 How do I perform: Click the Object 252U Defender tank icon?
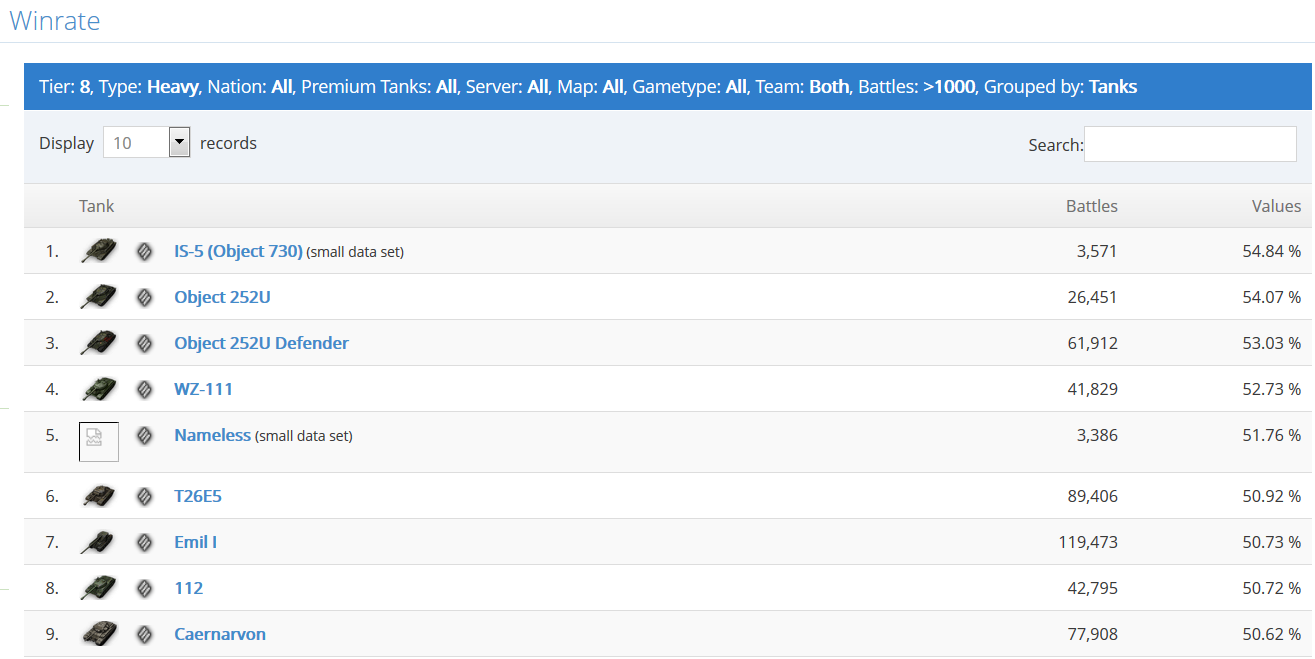tap(99, 343)
